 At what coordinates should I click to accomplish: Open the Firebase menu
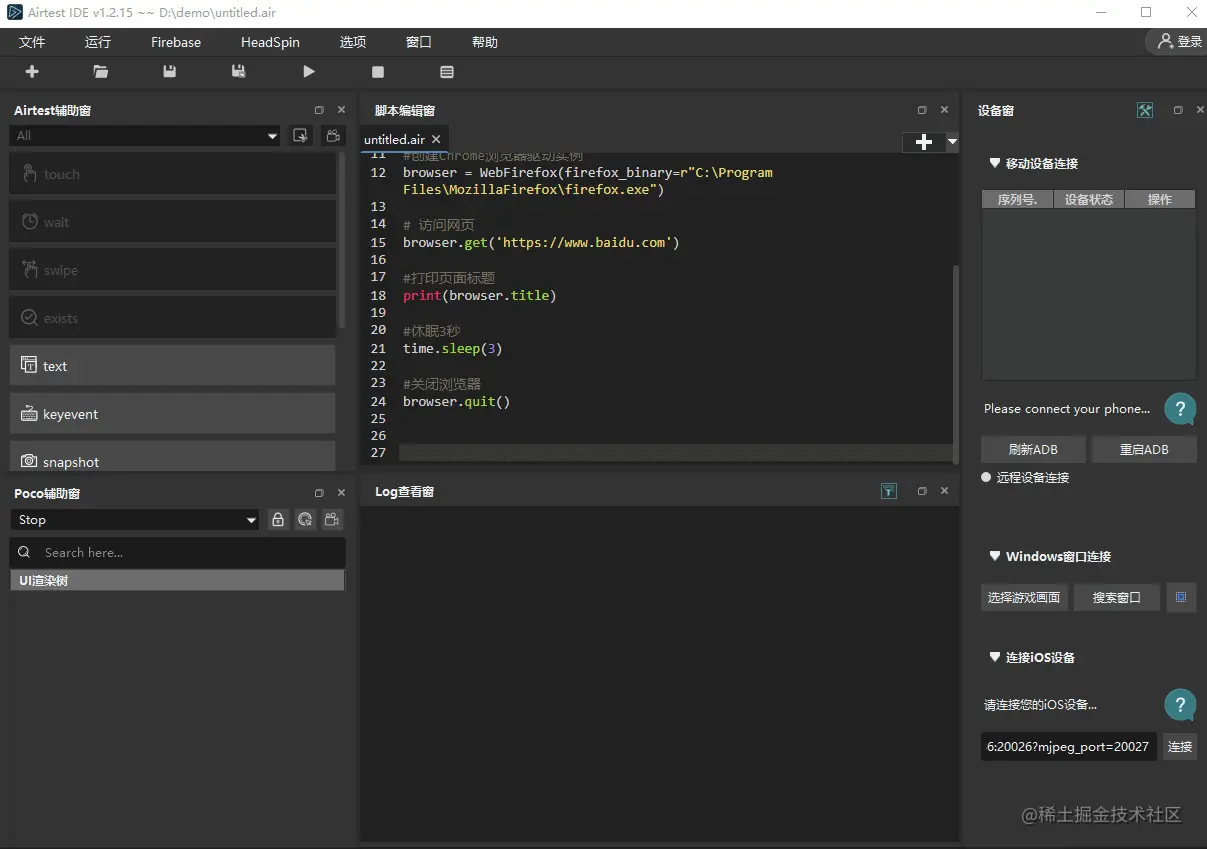click(176, 42)
